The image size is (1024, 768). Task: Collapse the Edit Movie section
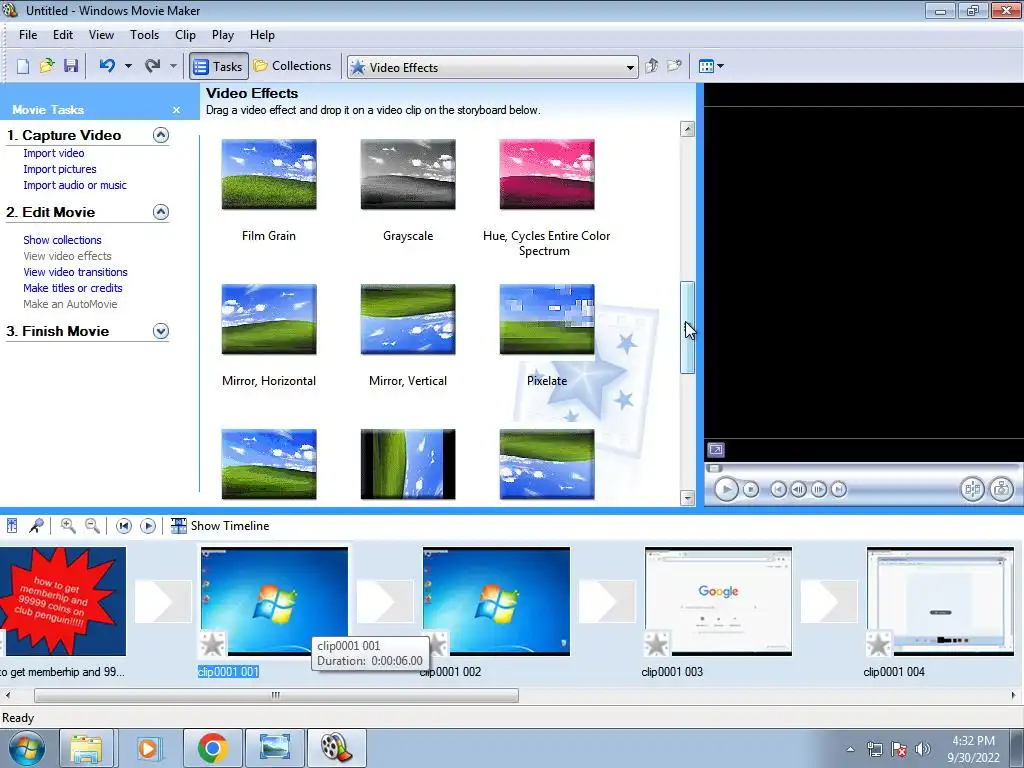(161, 212)
